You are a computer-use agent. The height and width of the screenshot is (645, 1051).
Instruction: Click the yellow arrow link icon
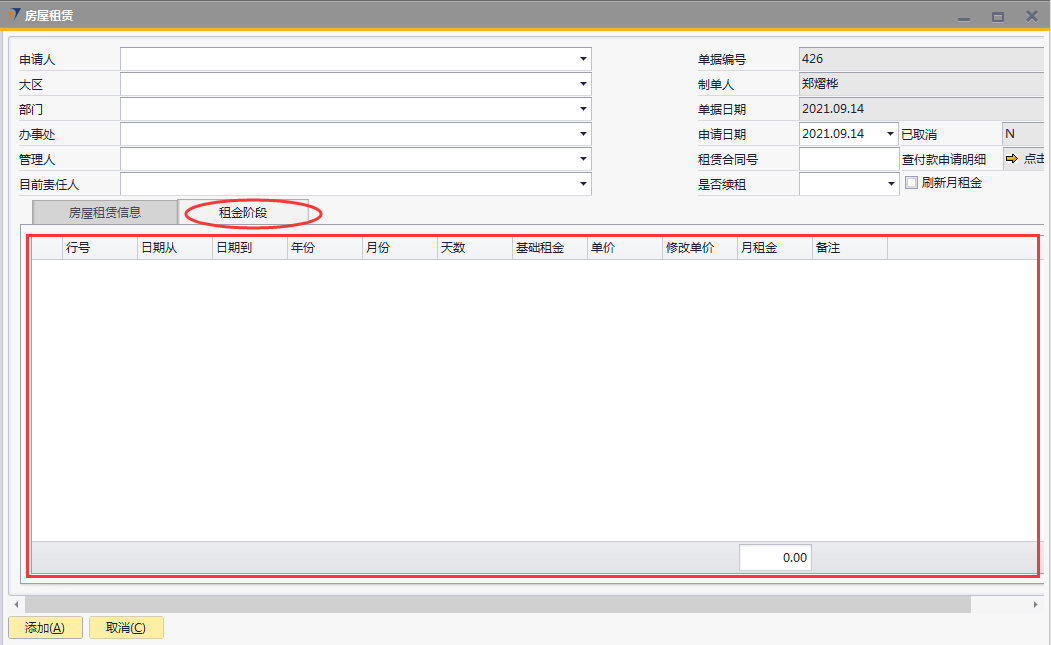[x=1011, y=159]
